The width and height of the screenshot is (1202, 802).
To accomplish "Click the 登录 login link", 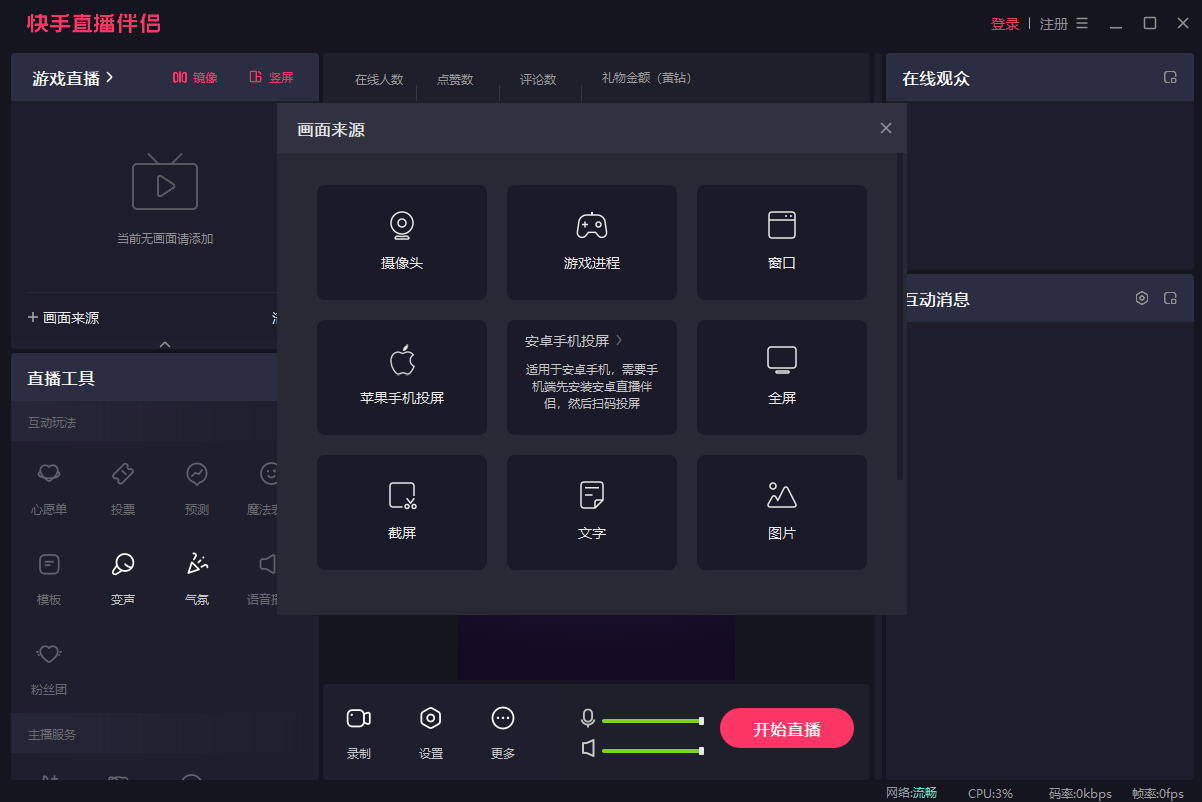I will pyautogui.click(x=1004, y=23).
